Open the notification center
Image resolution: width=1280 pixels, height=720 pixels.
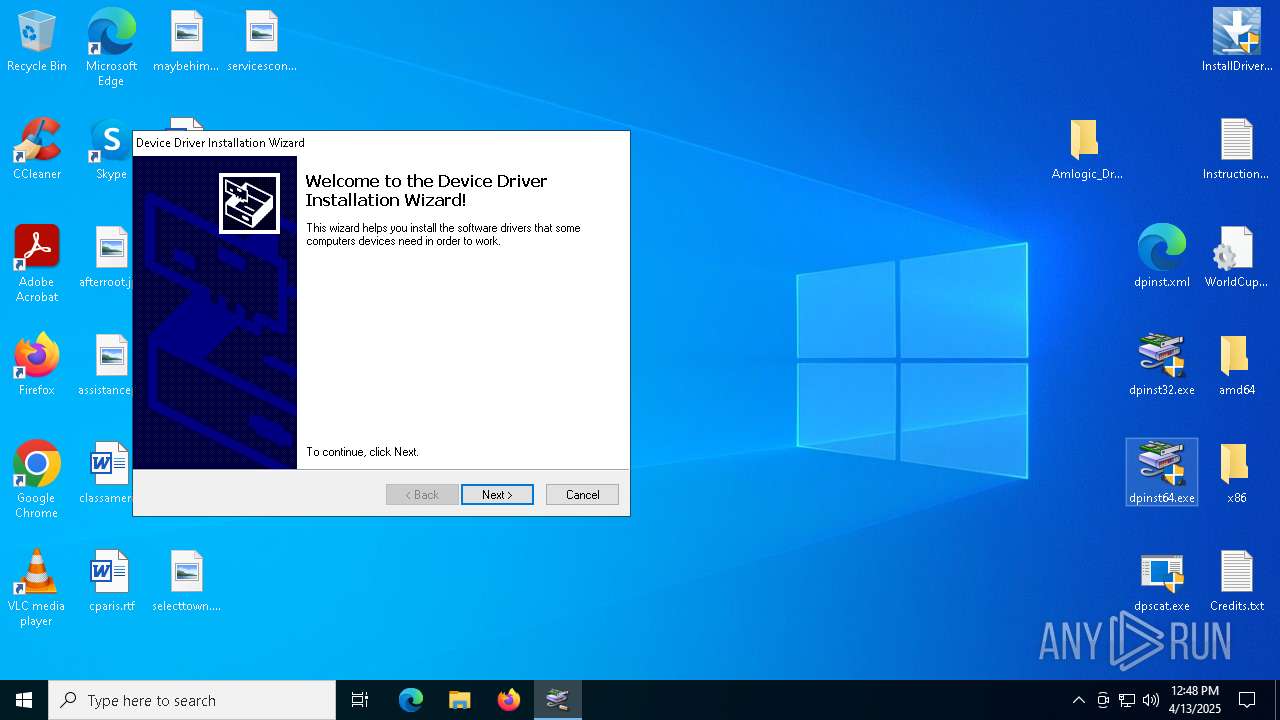coord(1247,700)
